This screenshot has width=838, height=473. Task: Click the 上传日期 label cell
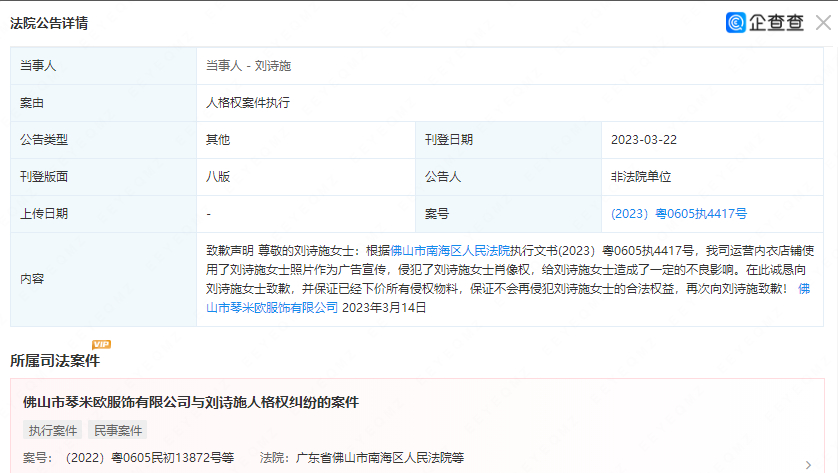(x=104, y=214)
